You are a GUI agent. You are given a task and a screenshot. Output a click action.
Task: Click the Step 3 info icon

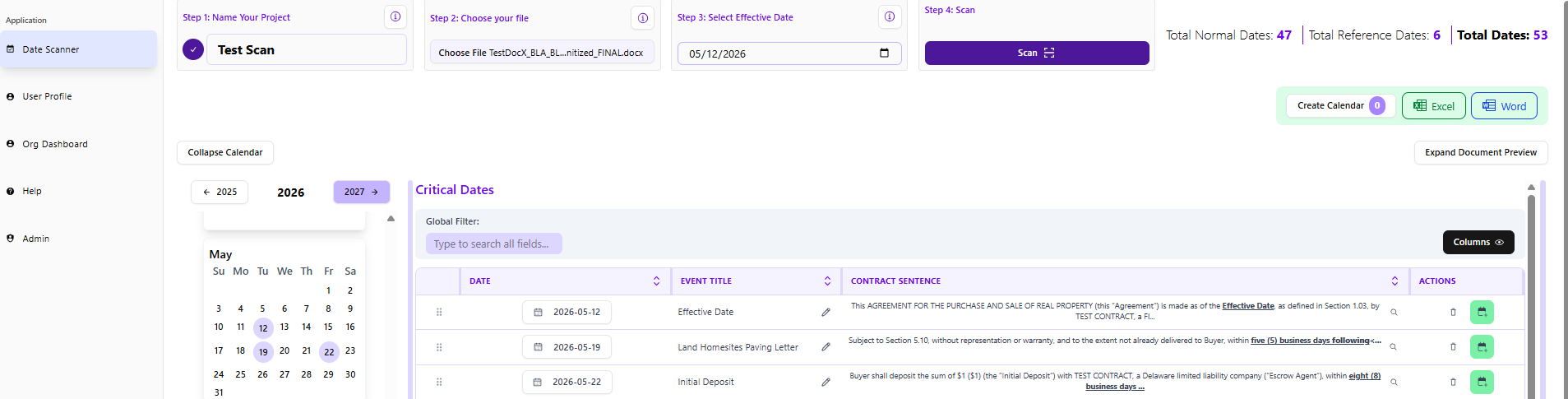click(890, 16)
